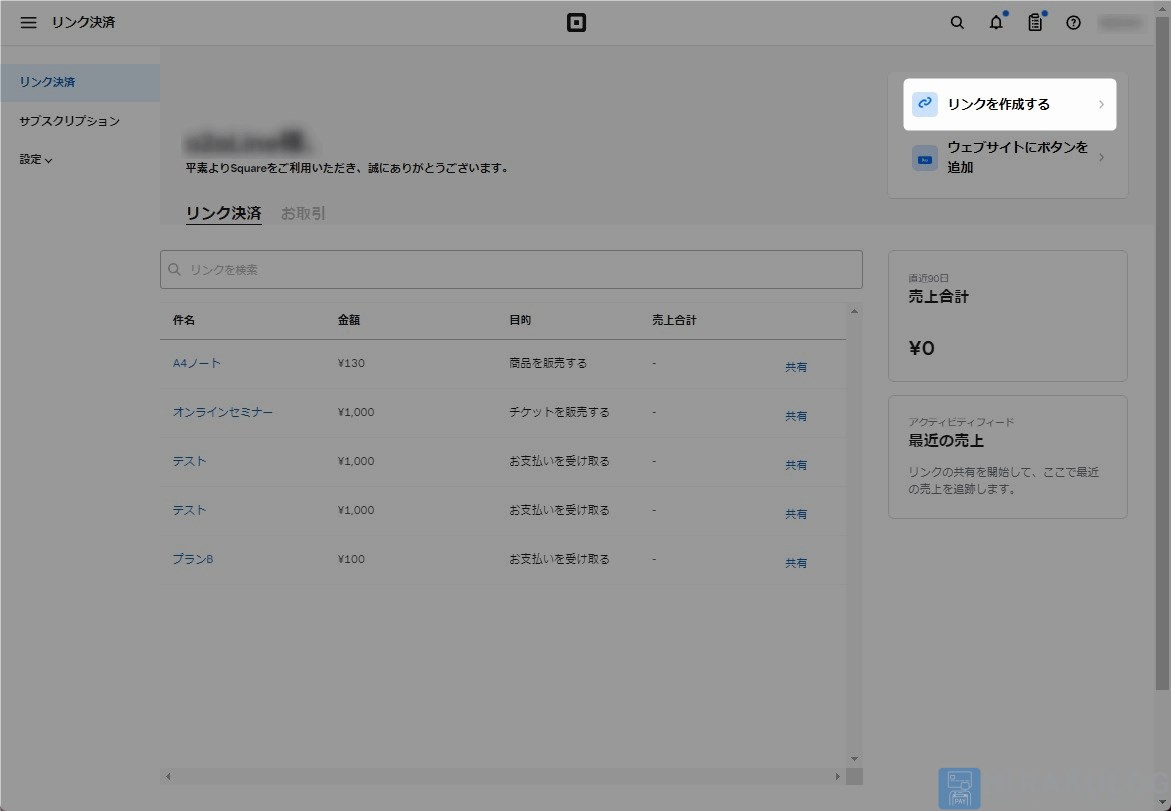Open the help question mark icon

pos(1073,22)
